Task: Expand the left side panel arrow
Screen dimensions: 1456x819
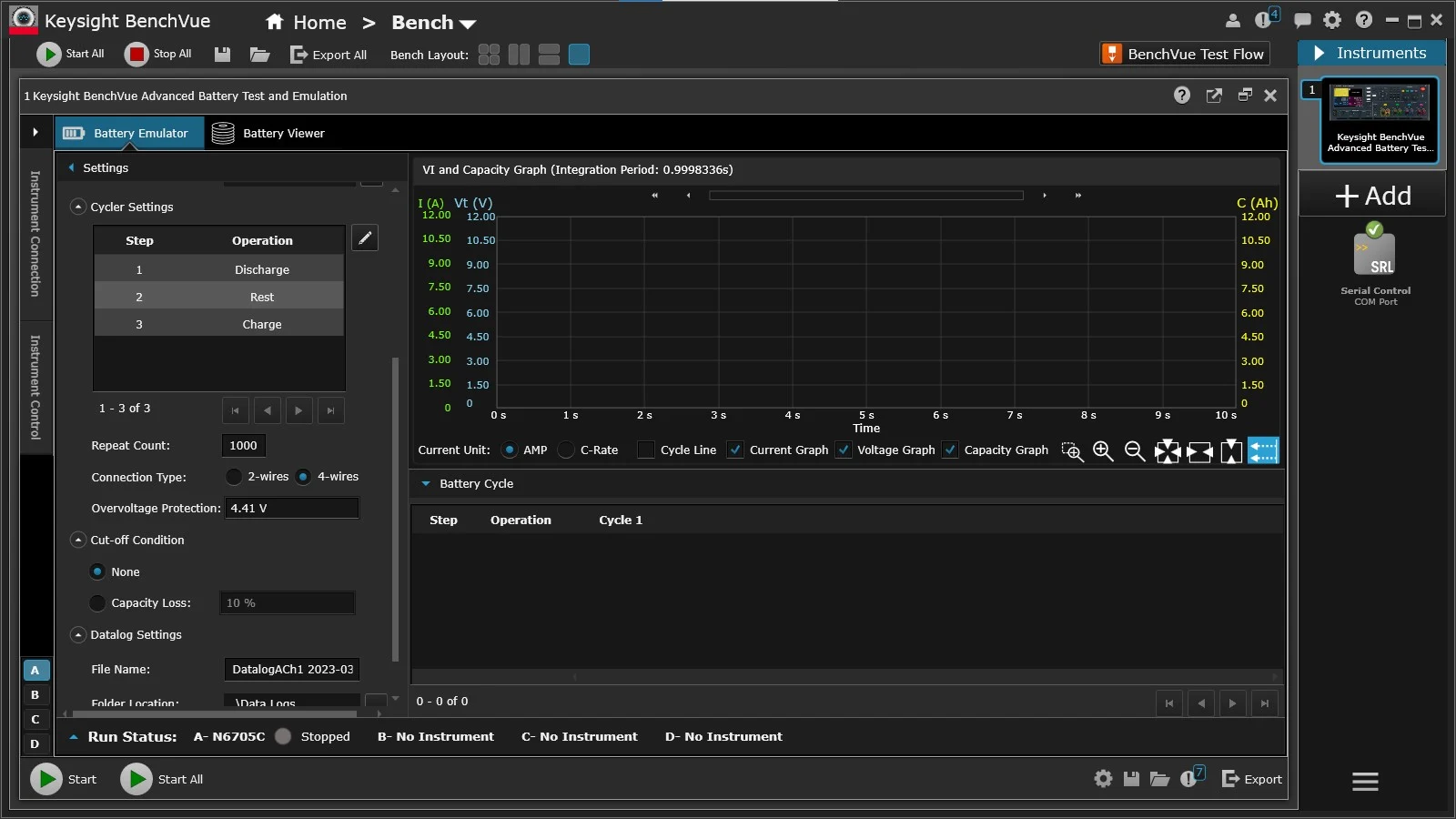Action: click(x=35, y=132)
